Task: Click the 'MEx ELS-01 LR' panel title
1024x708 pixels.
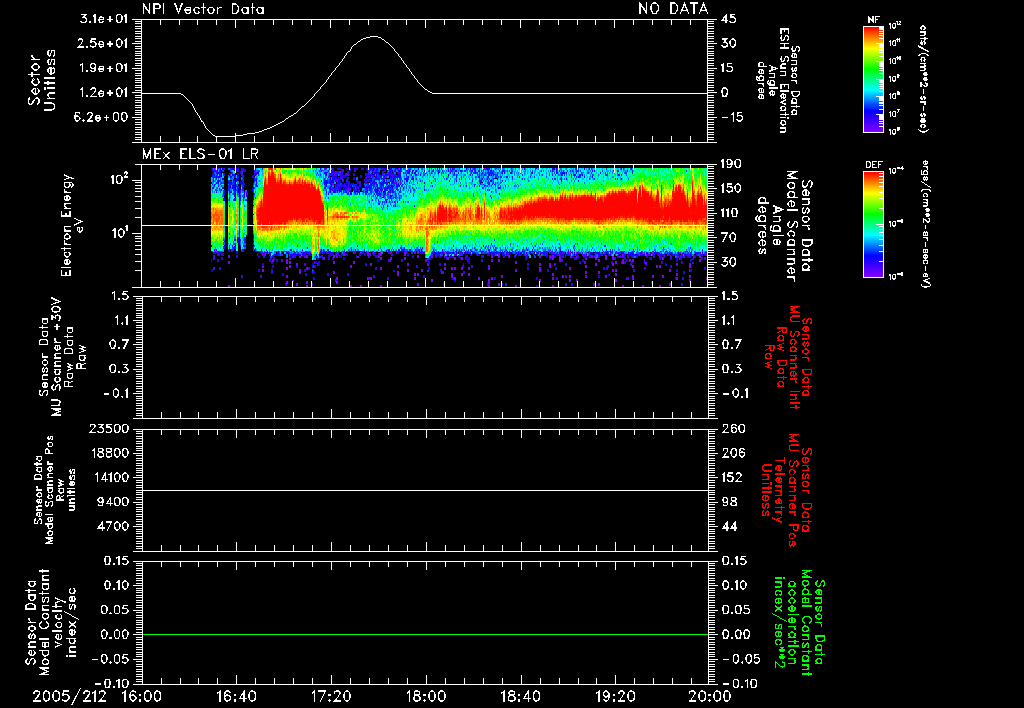Action: point(200,154)
